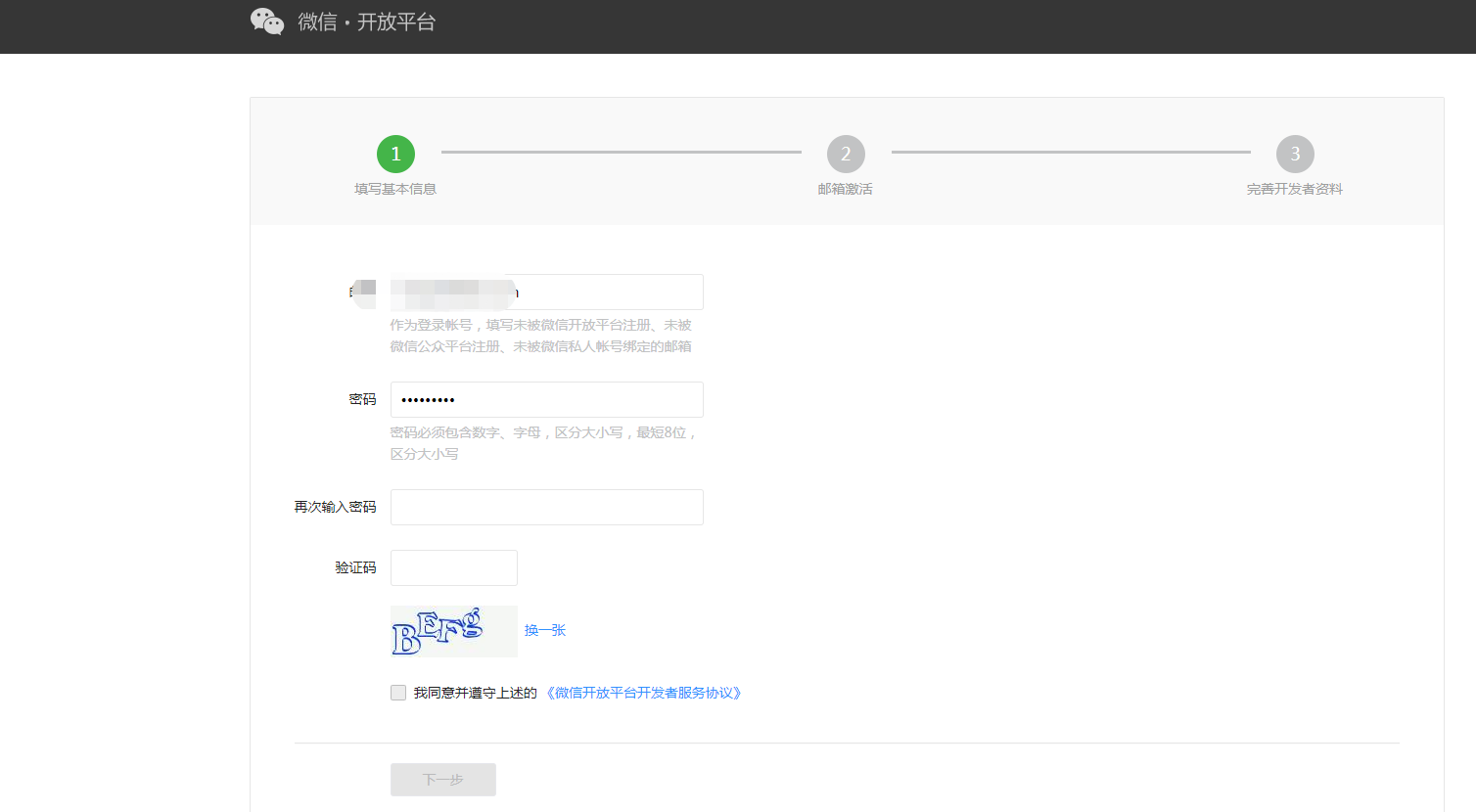The width and height of the screenshot is (1476, 812).
Task: Click the password hint text 密码必须包含数字
Action: point(543,443)
